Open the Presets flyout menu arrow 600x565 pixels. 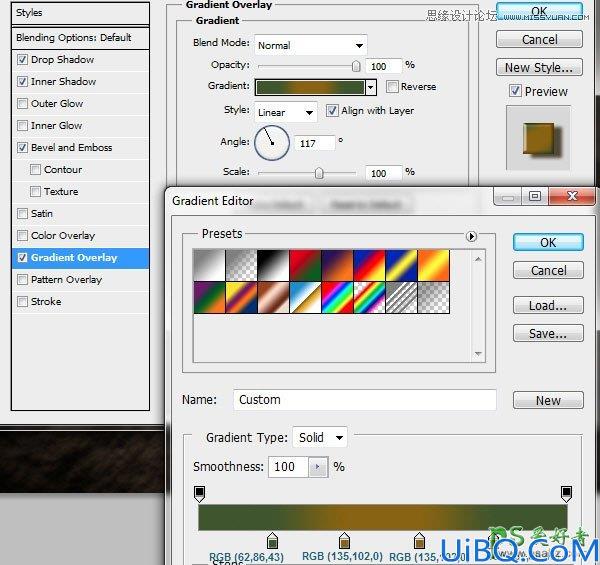pyautogui.click(x=471, y=236)
